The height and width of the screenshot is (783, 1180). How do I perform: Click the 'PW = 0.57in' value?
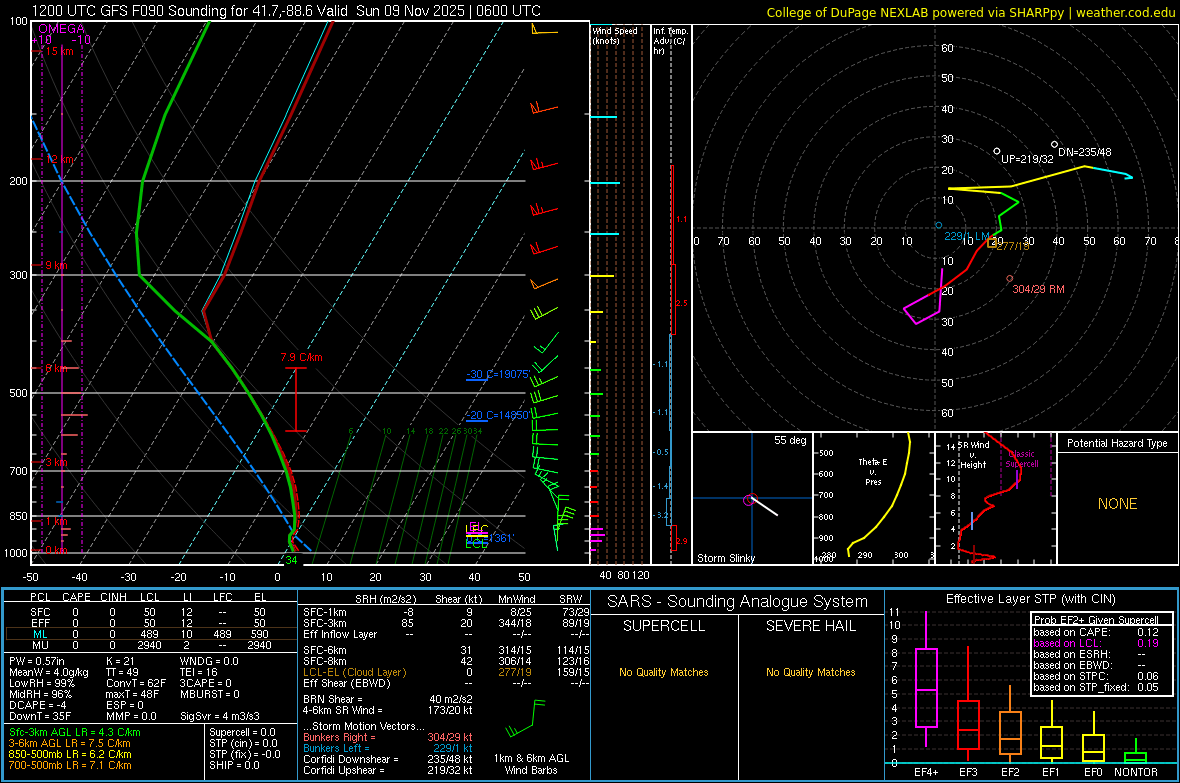[37, 661]
